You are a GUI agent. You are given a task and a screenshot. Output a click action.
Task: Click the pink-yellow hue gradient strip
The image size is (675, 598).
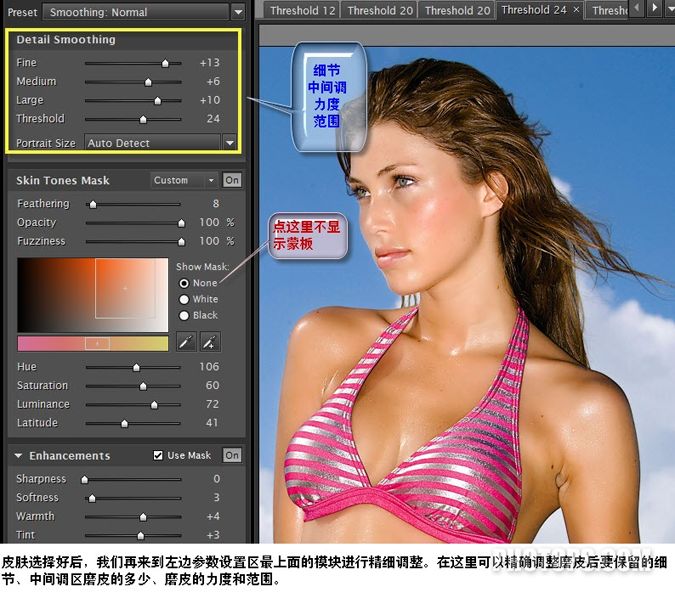point(93,344)
